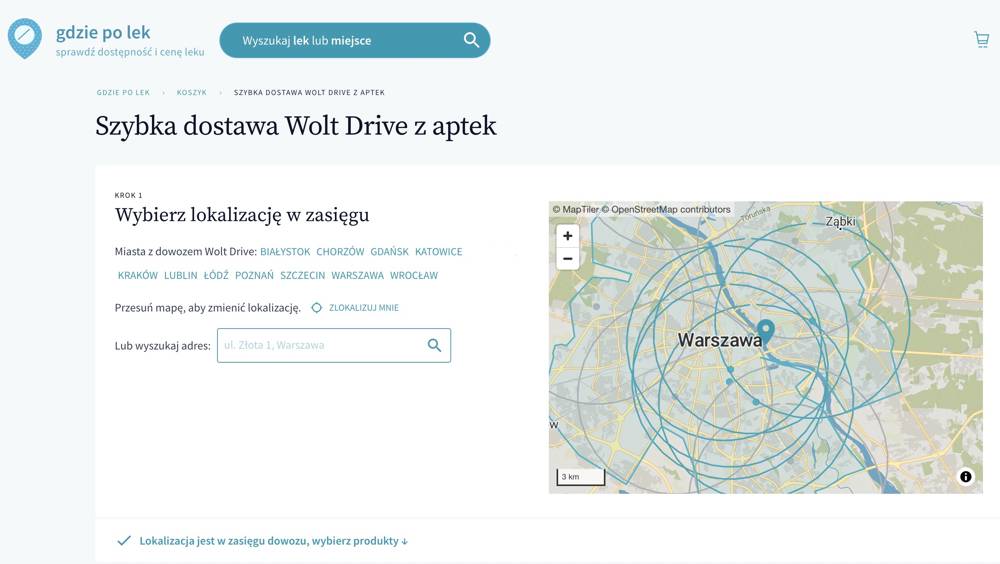Focus the top 'Wyszukaj lek lub miejsce' search field
Viewport: 1000px width, 564px height.
point(355,40)
